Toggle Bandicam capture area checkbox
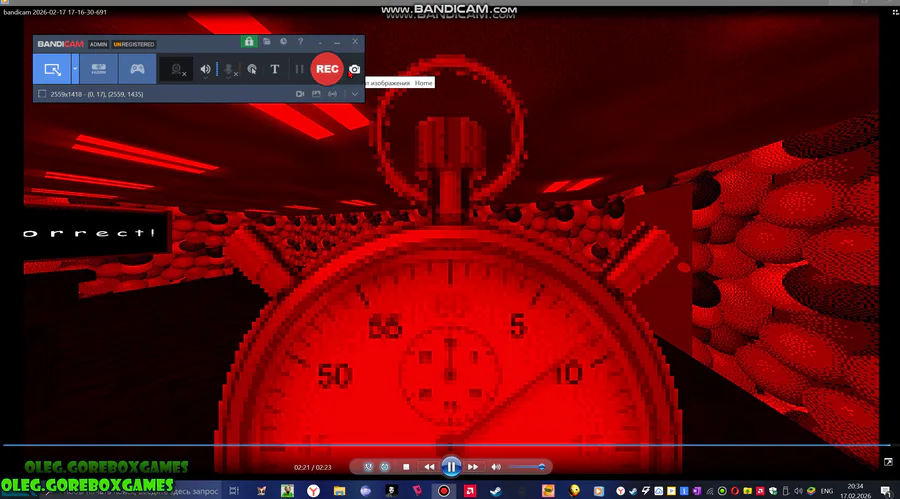The height and width of the screenshot is (499, 900). [42, 94]
